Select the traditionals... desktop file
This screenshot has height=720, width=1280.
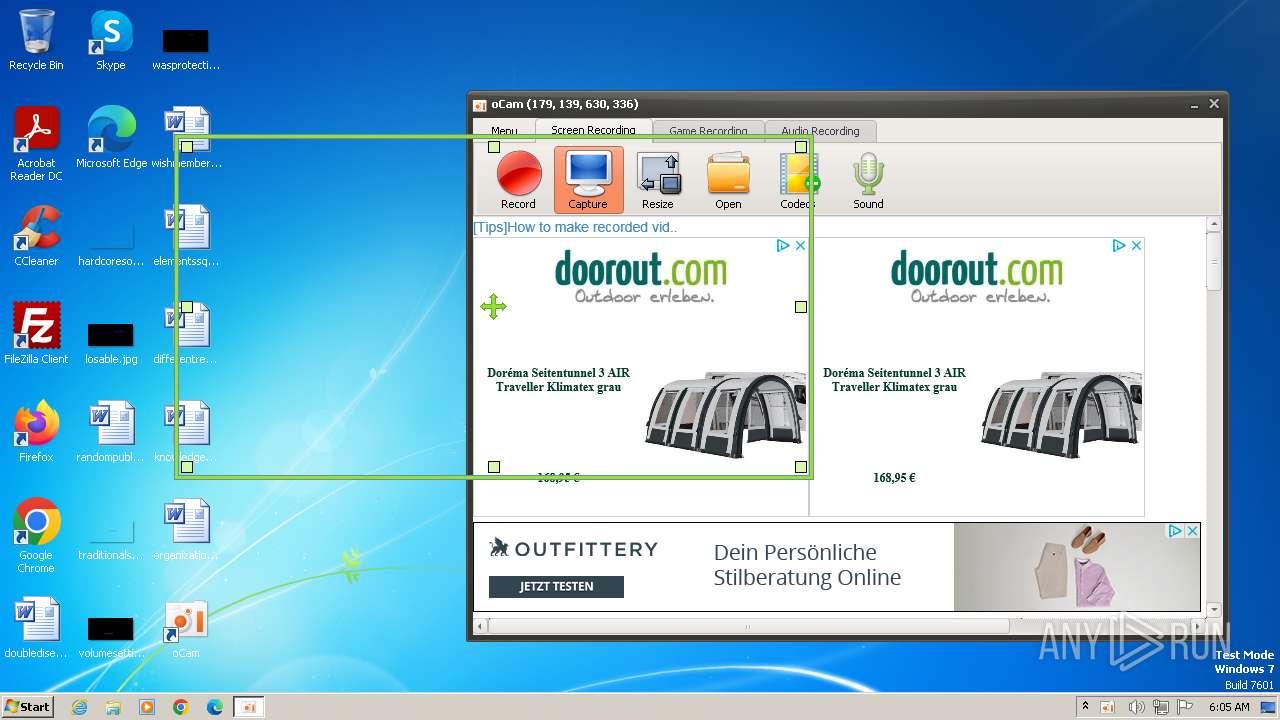pyautogui.click(x=111, y=538)
